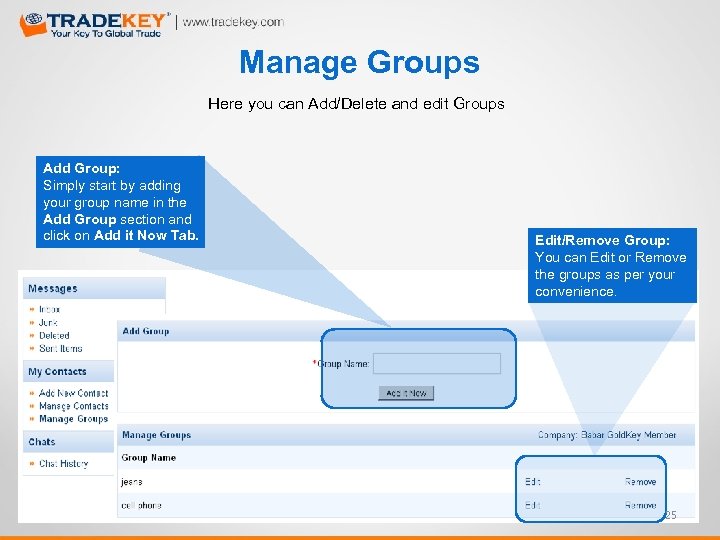Click the 'jeans' group name

(x=131, y=482)
